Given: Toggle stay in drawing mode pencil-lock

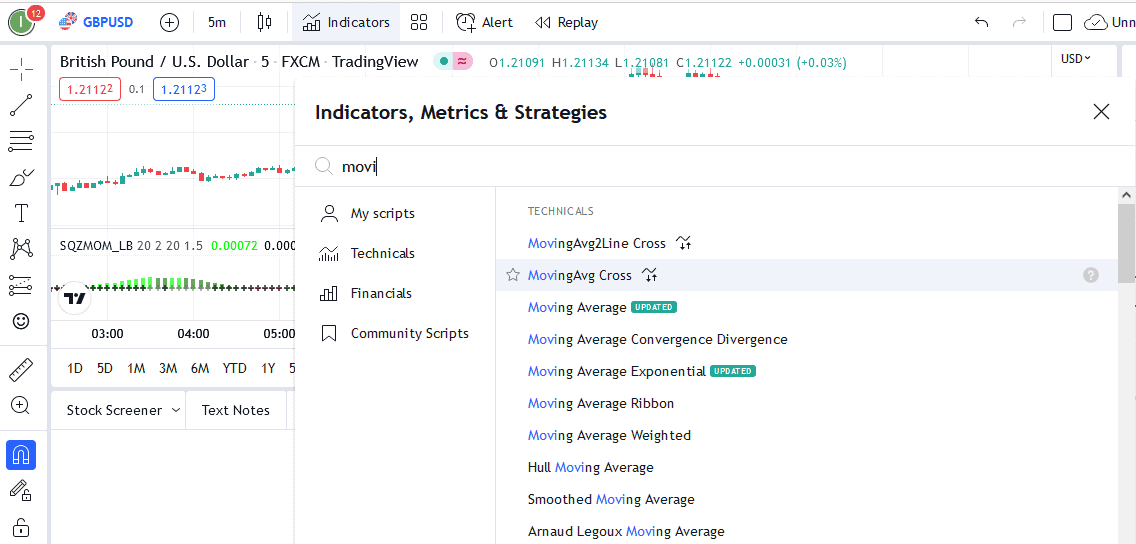Looking at the screenshot, I should pyautogui.click(x=22, y=490).
